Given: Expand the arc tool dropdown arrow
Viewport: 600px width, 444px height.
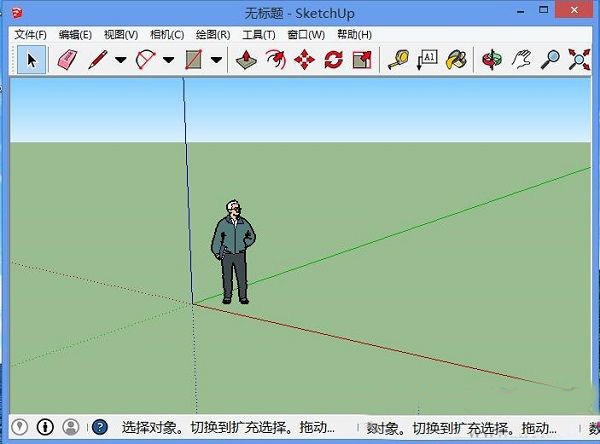Looking at the screenshot, I should point(168,60).
